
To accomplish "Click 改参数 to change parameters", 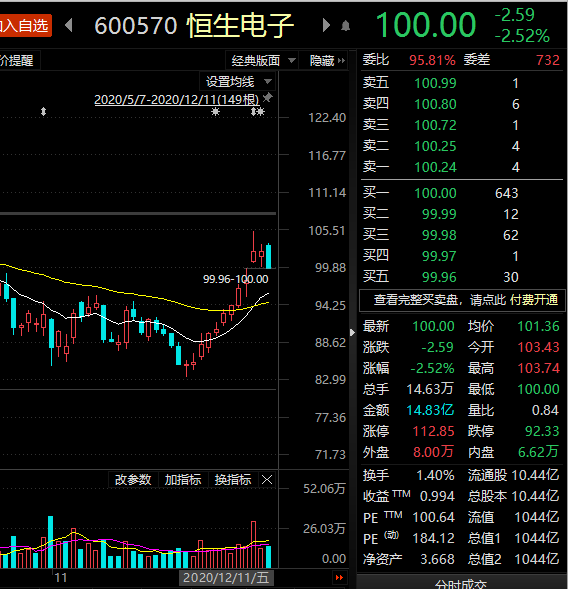I will click(133, 480).
